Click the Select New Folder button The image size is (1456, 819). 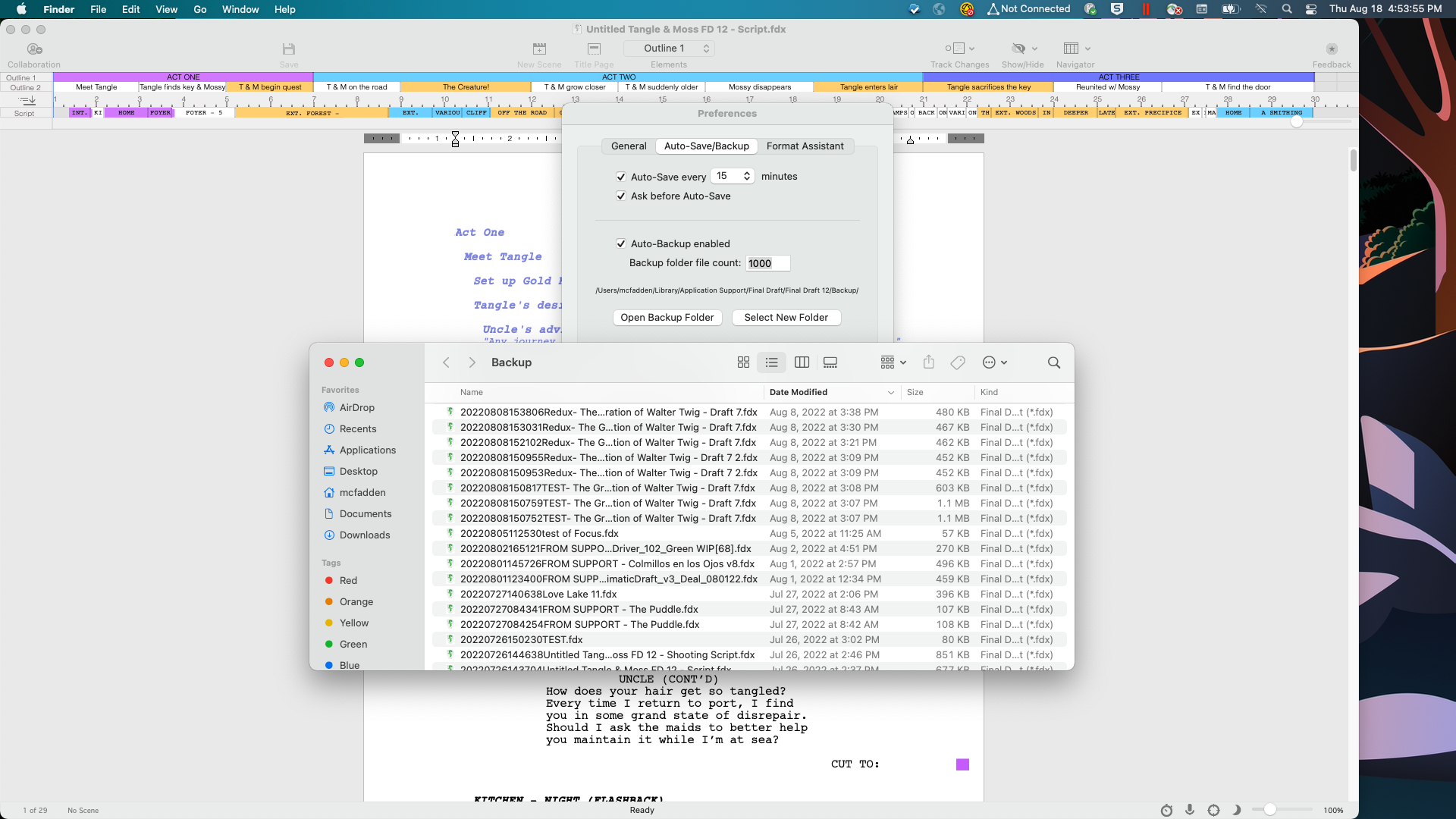[x=786, y=317]
